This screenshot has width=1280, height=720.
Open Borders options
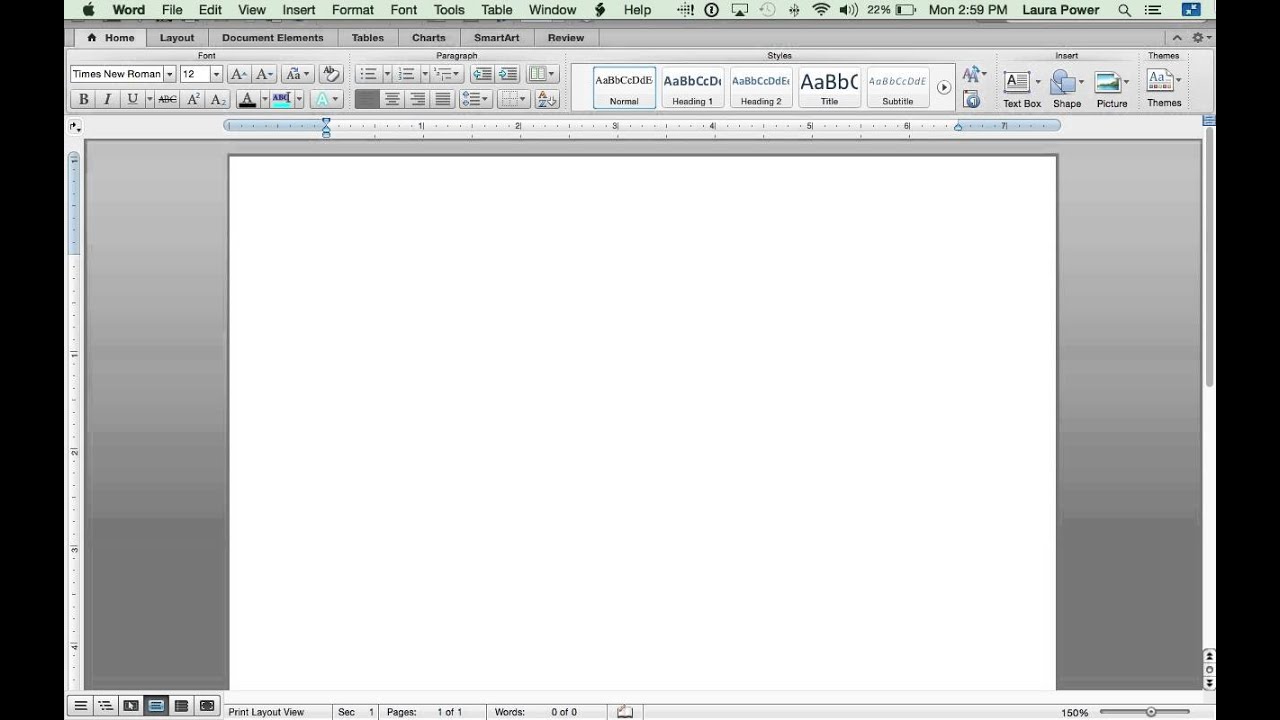(x=513, y=99)
